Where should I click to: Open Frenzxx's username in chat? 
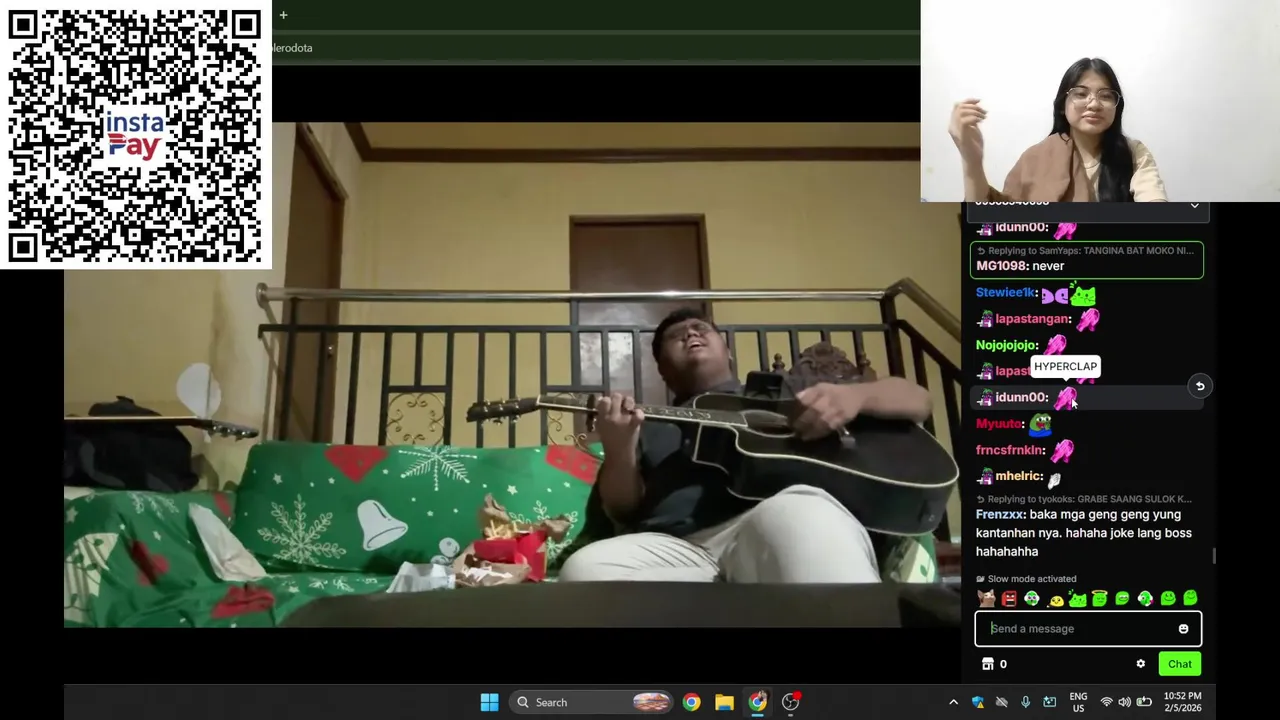(1000, 515)
